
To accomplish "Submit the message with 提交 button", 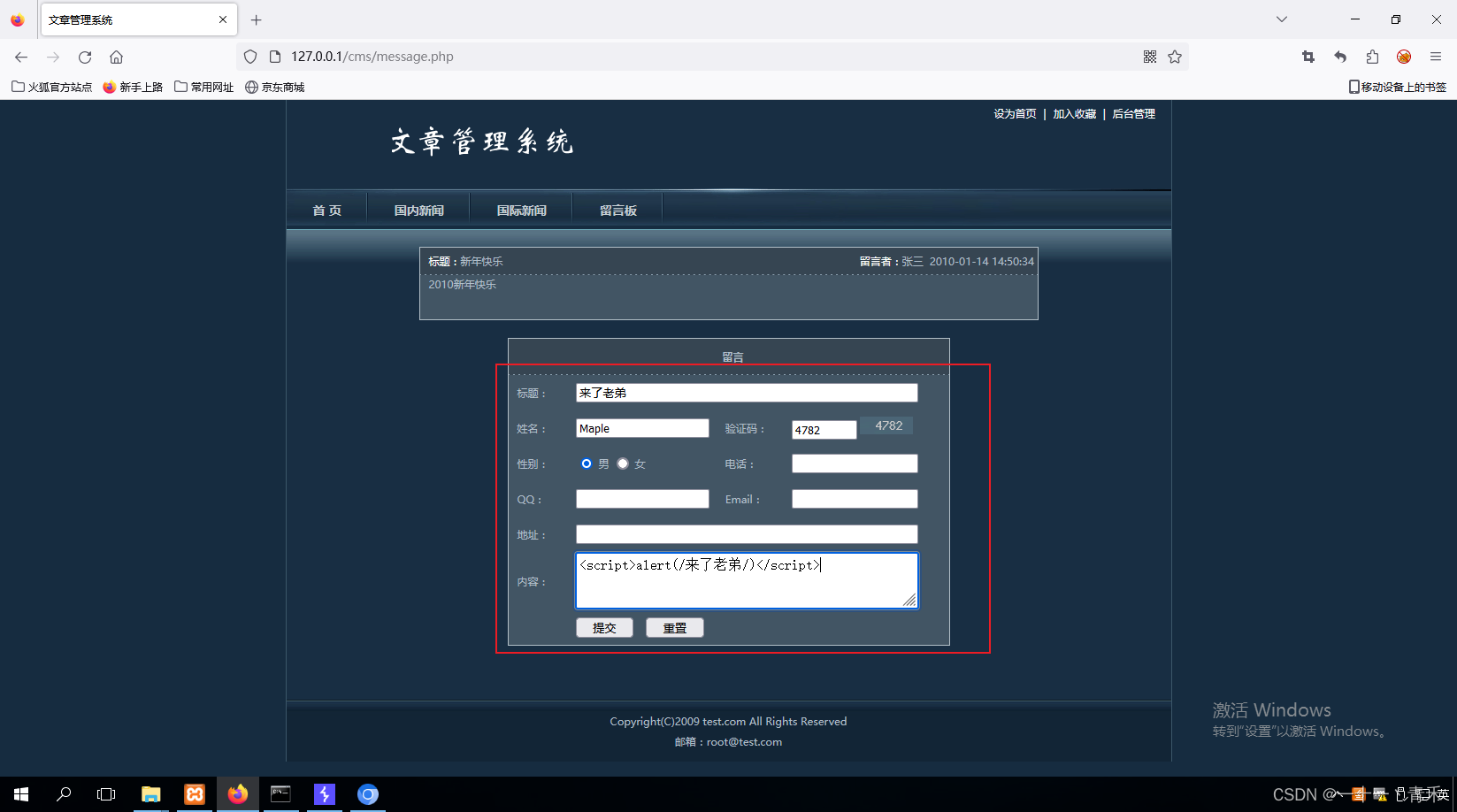I will 604,628.
